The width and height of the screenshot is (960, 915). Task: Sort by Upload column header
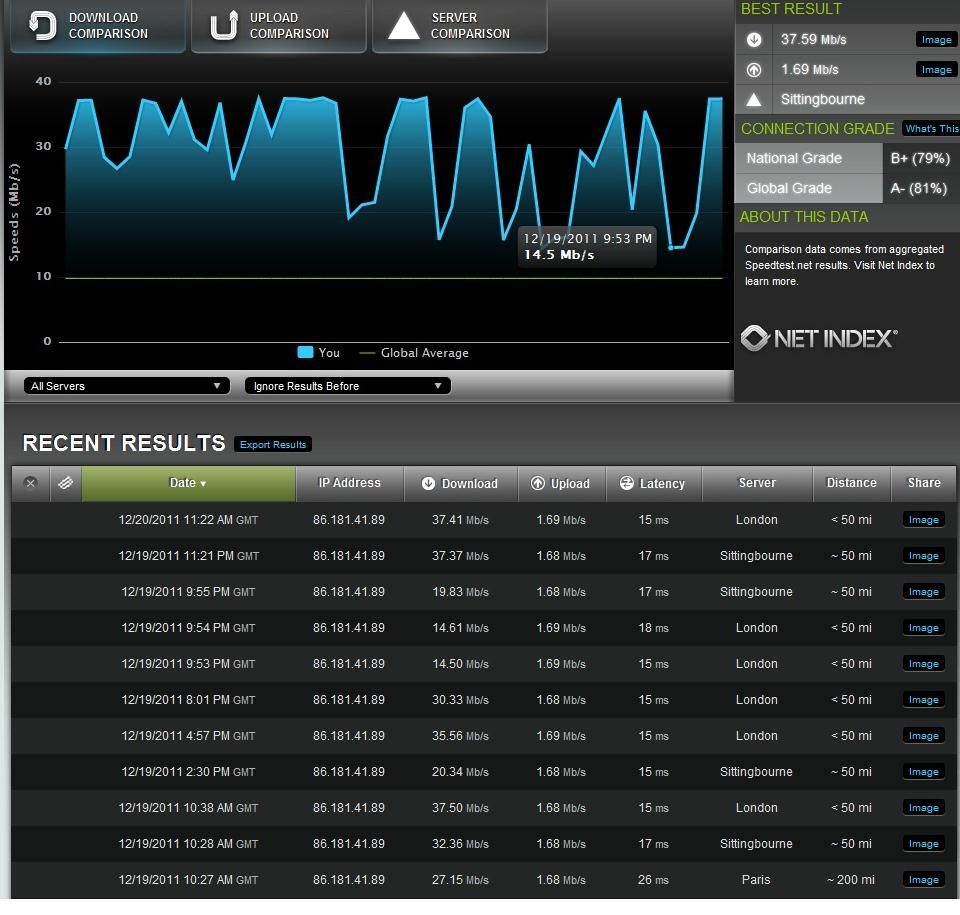point(561,483)
